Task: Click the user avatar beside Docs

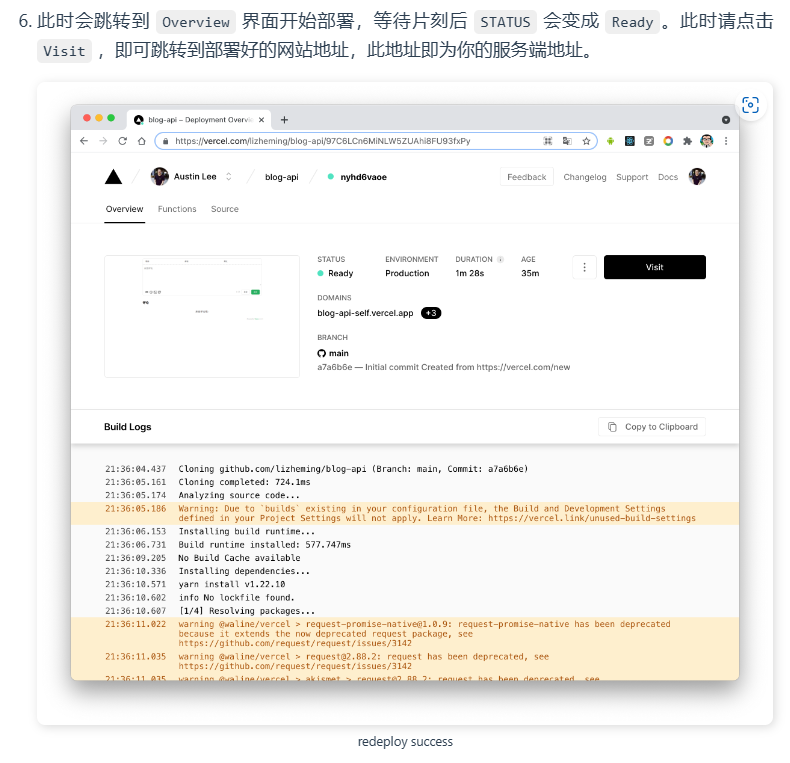Action: (697, 176)
